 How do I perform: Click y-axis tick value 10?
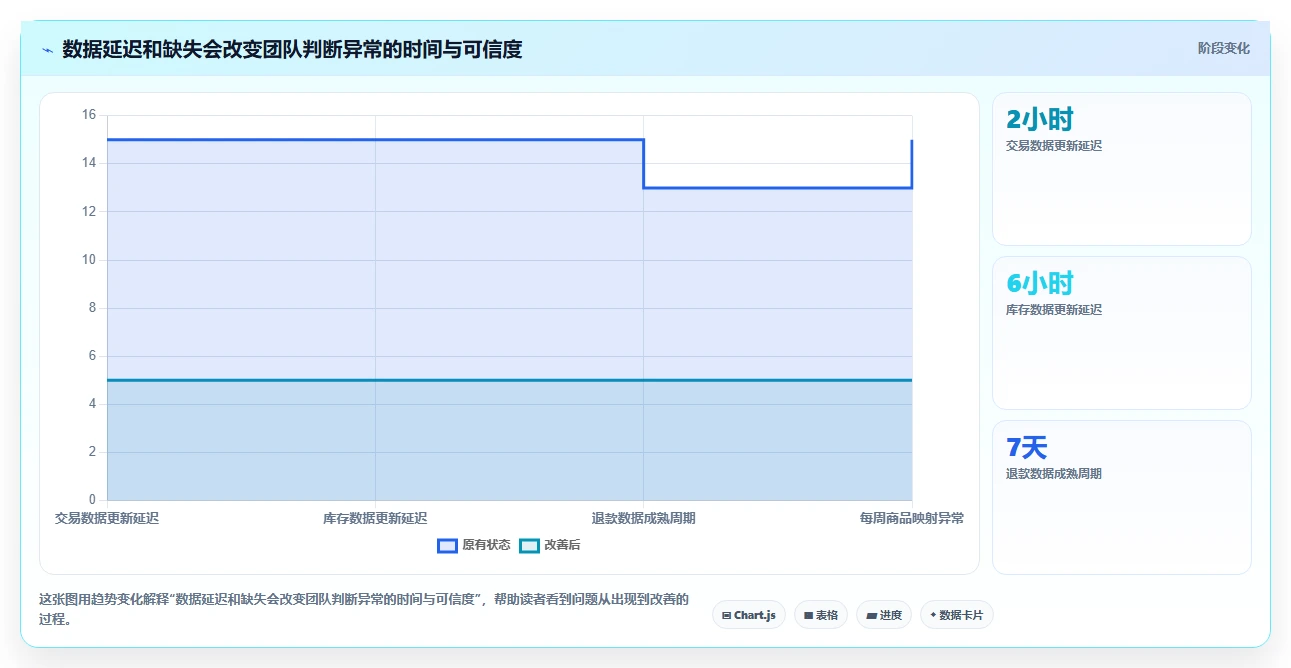click(x=88, y=259)
